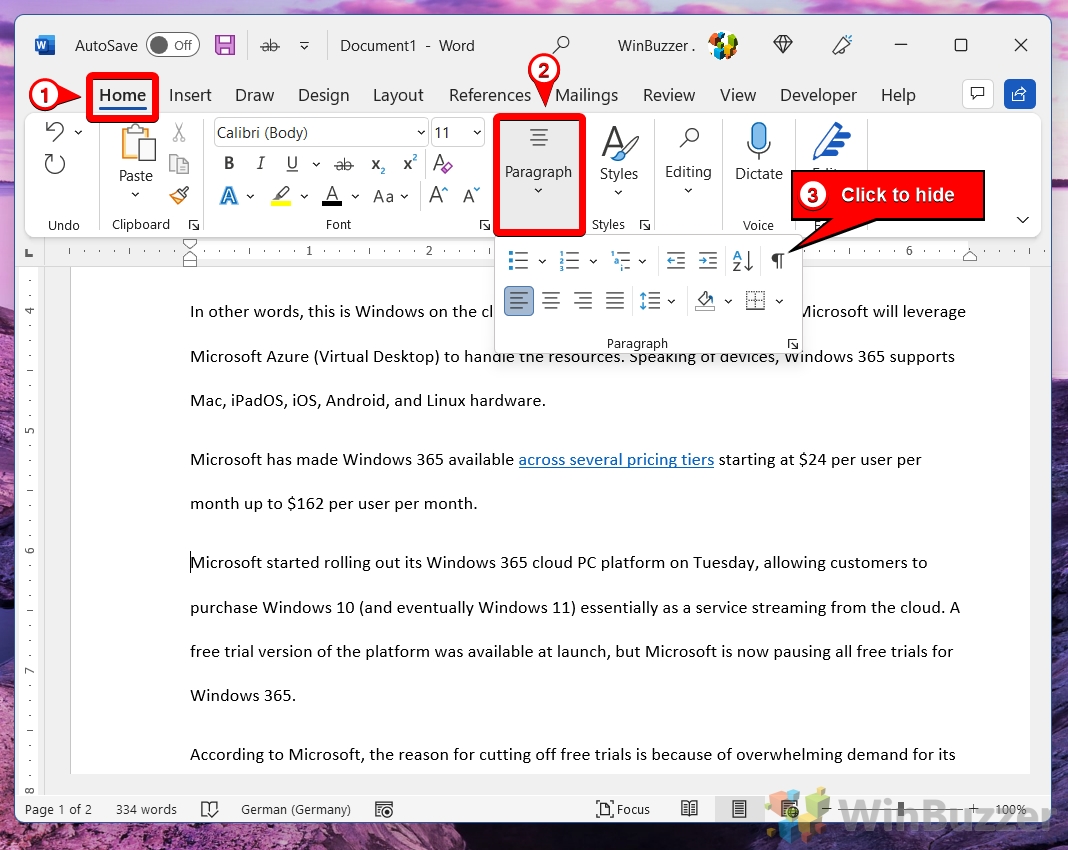Viewport: 1068px width, 850px height.
Task: Click the Undo arrow icon
Action: tap(55, 131)
